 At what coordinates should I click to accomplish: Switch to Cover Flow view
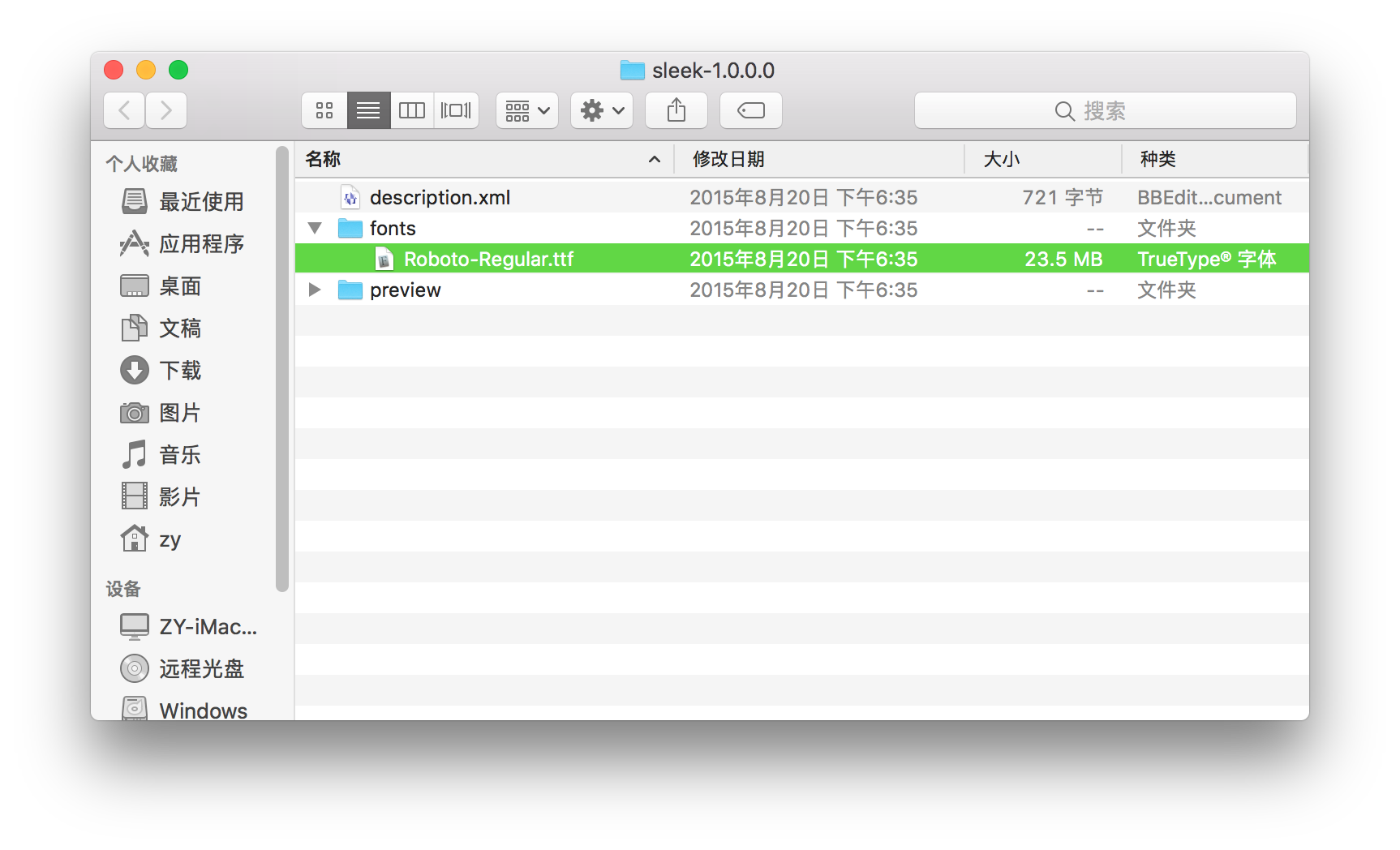click(456, 110)
